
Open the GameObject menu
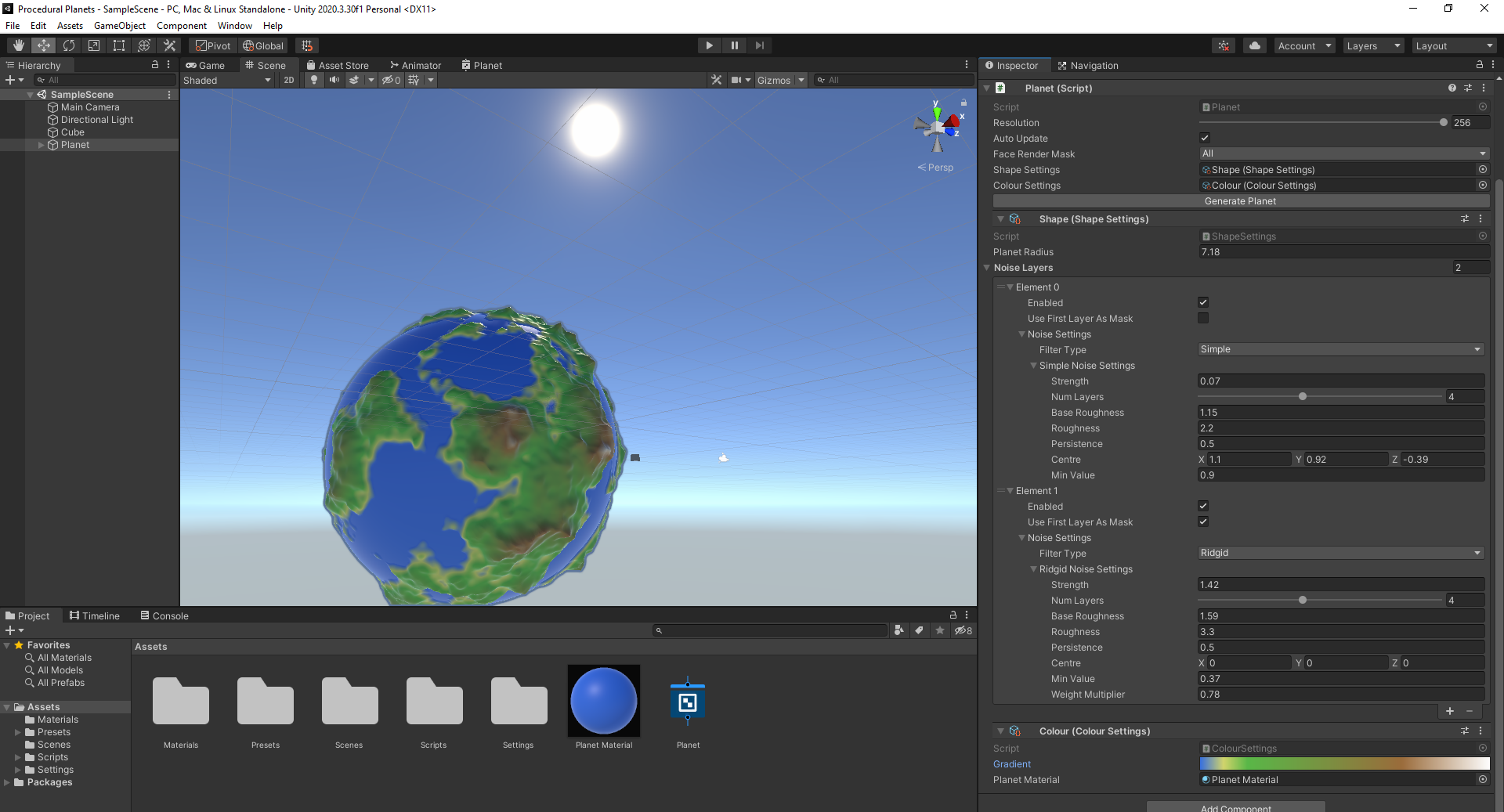[119, 25]
